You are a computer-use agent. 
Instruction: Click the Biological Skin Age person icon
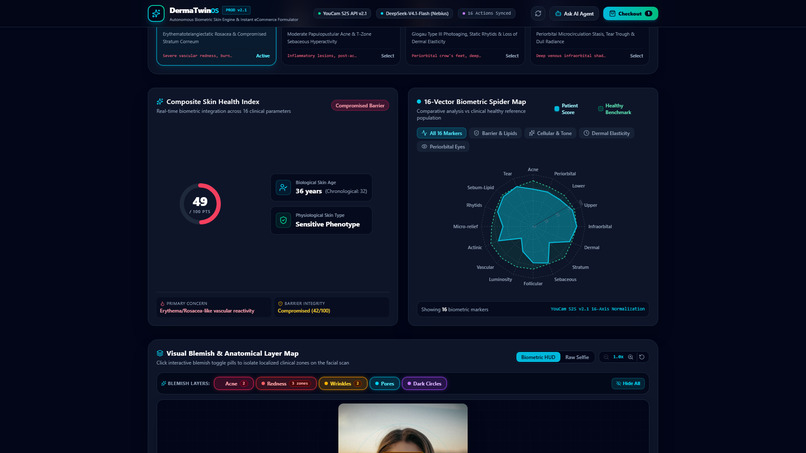tap(283, 188)
